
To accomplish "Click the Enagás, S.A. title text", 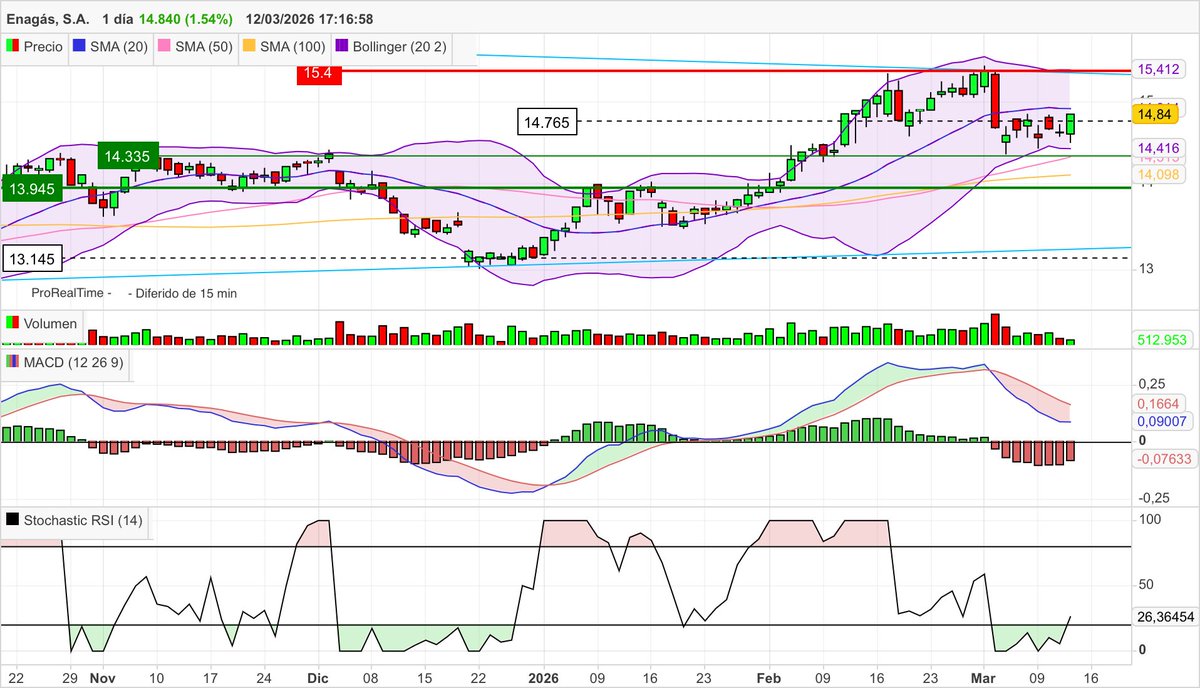I will tap(47, 19).
